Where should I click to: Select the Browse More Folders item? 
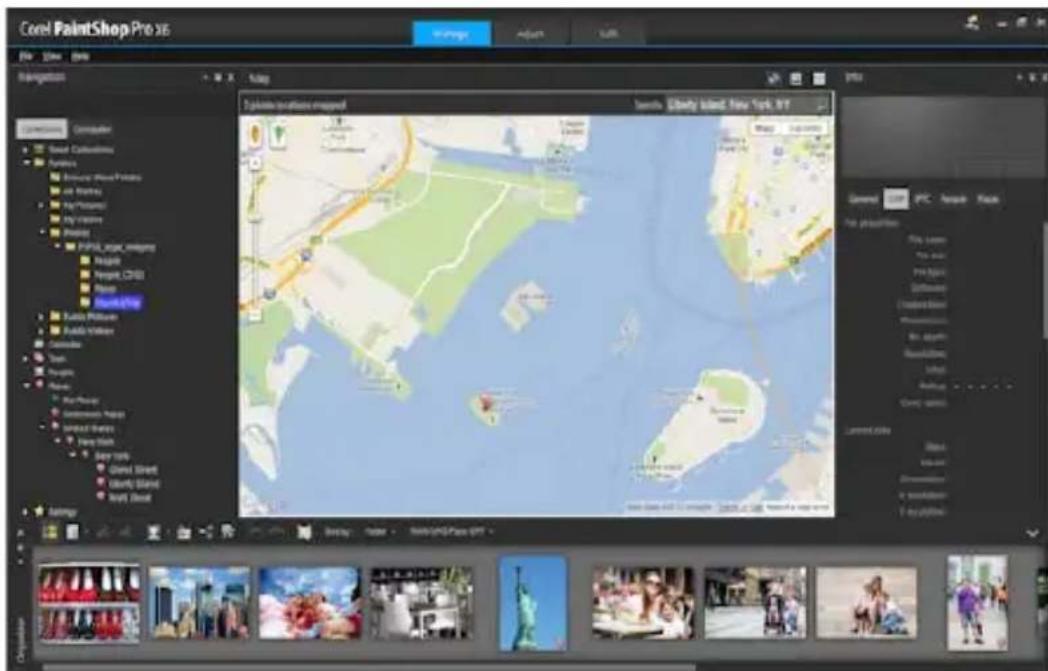click(x=102, y=178)
